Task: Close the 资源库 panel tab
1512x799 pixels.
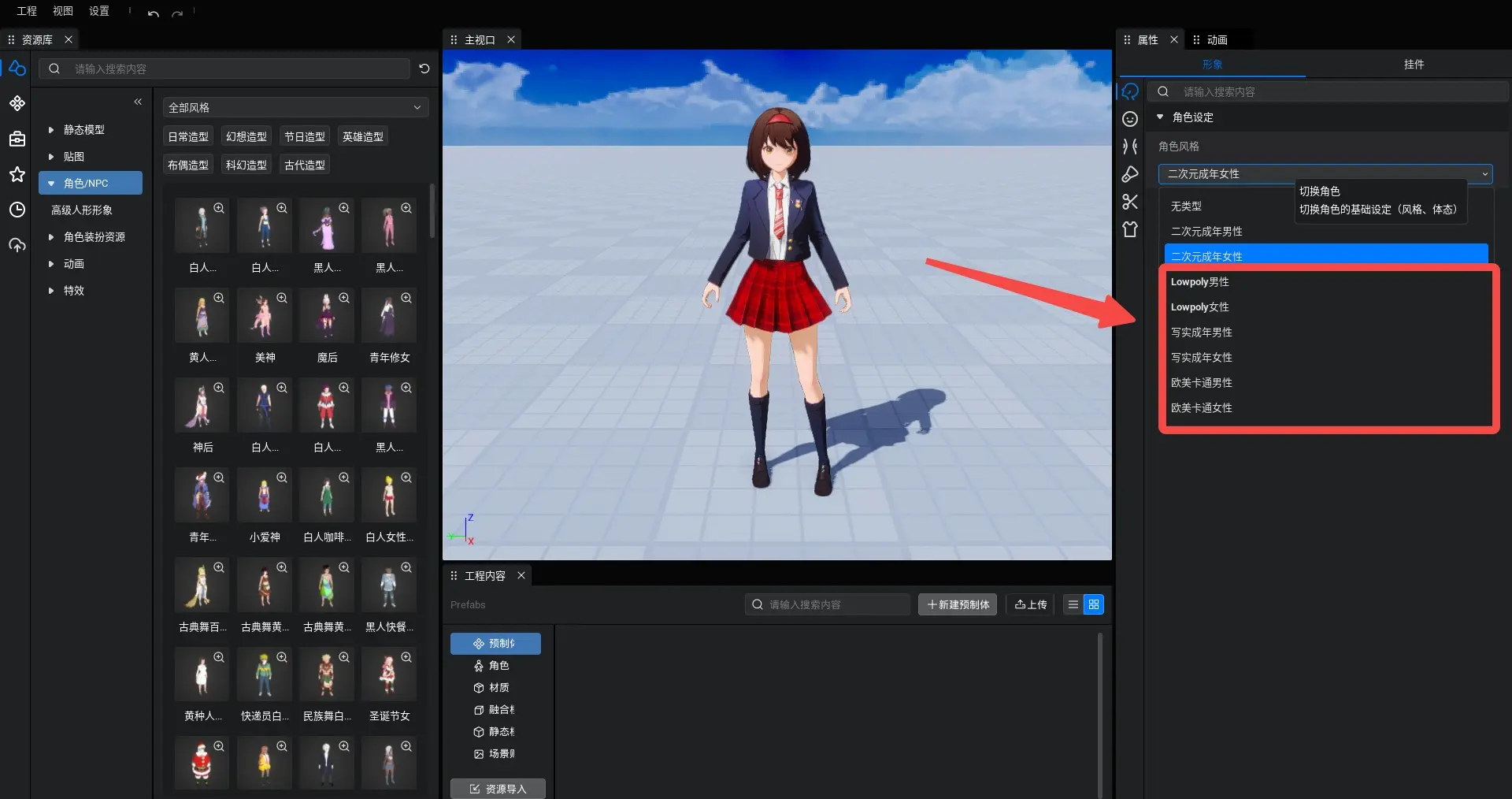Action: [x=69, y=39]
